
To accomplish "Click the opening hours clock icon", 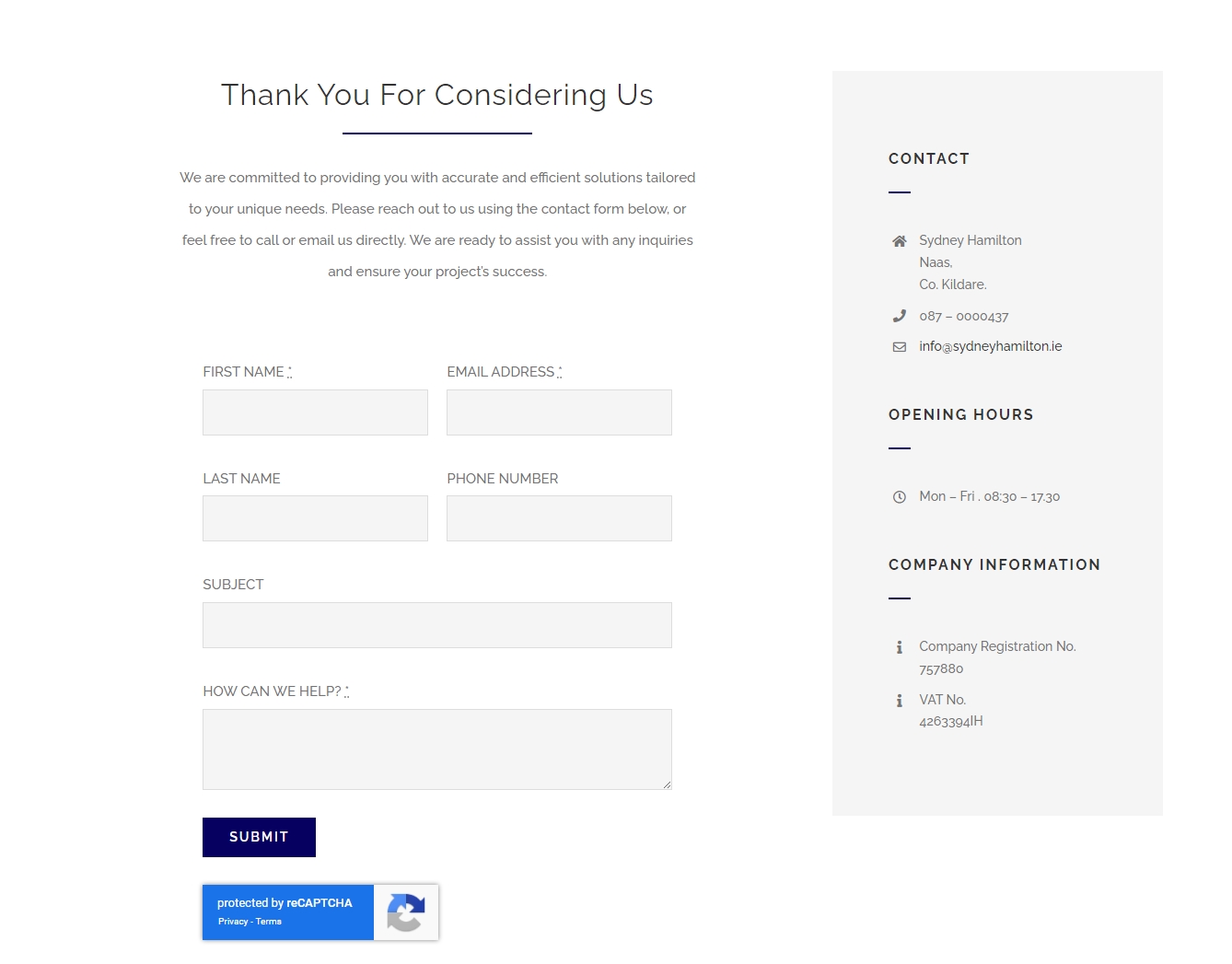I will coord(900,497).
